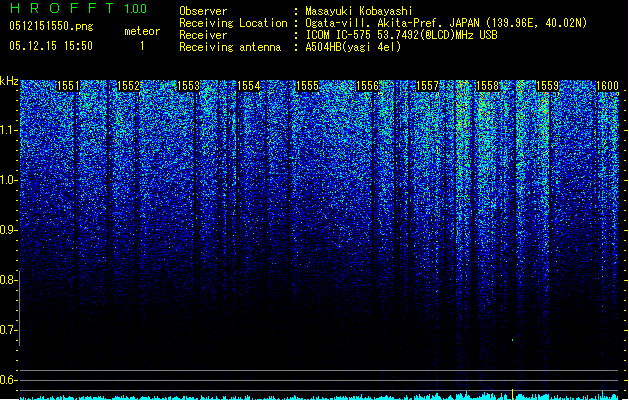
Task: Click the yellow meteor spike in the amplitude strip
Action: click(x=512, y=394)
